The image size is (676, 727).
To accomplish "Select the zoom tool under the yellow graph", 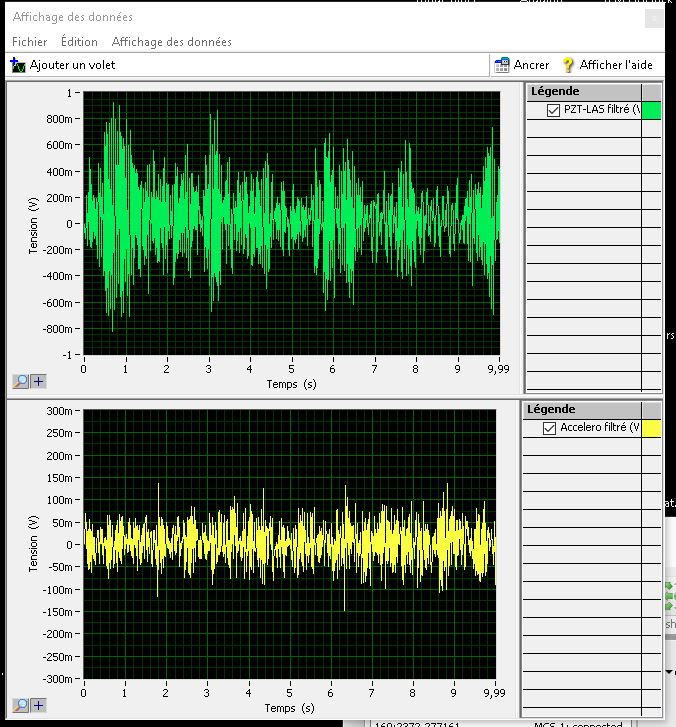I will tap(21, 705).
